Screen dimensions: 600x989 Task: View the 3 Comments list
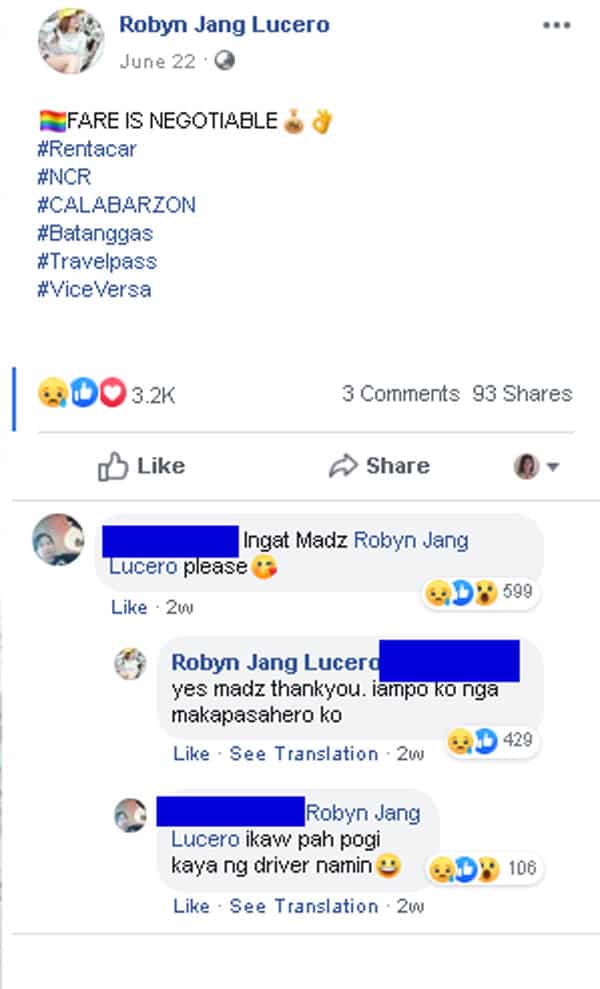click(x=401, y=394)
